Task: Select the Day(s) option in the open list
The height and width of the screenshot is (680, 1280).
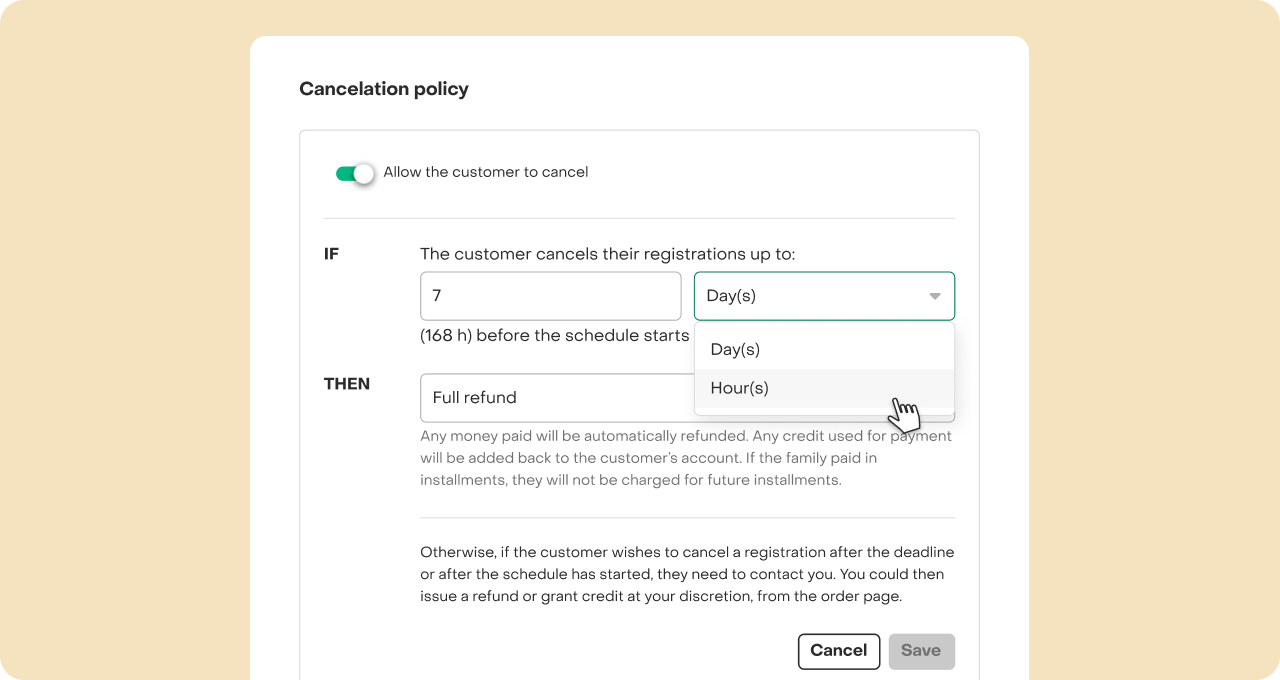Action: [824, 350]
